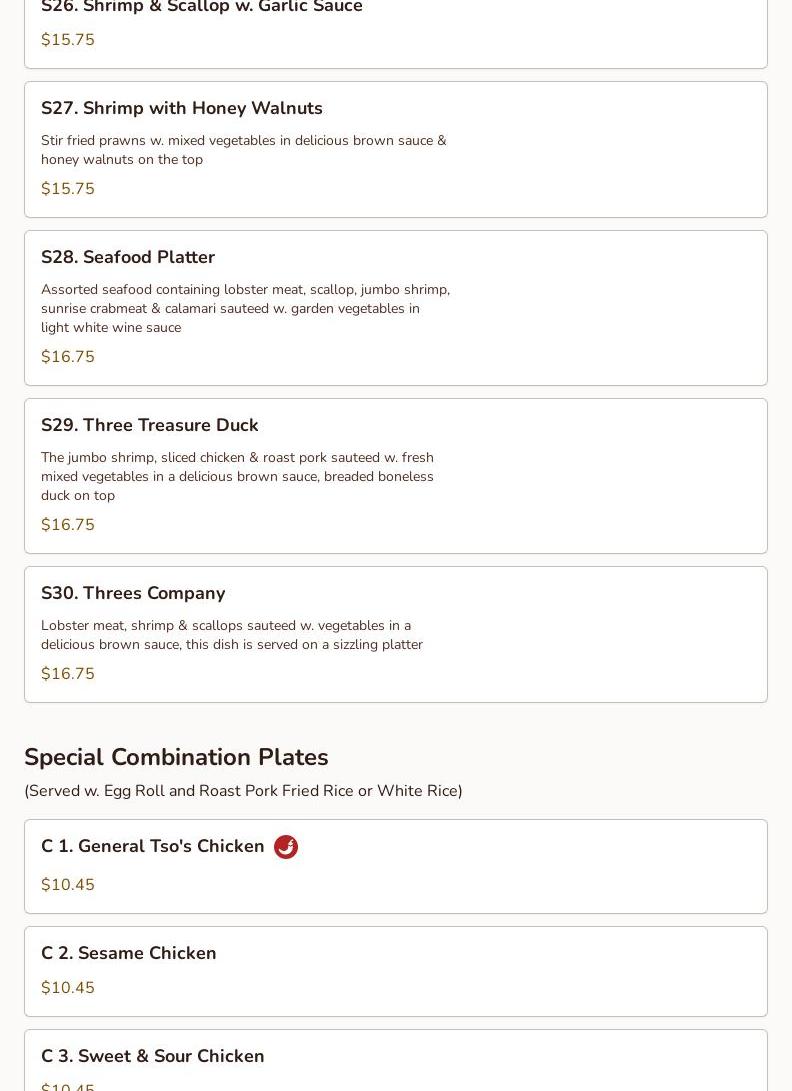Click the Threes Company sizzling platter description
The width and height of the screenshot is (792, 1091).
pyautogui.click(x=232, y=635)
